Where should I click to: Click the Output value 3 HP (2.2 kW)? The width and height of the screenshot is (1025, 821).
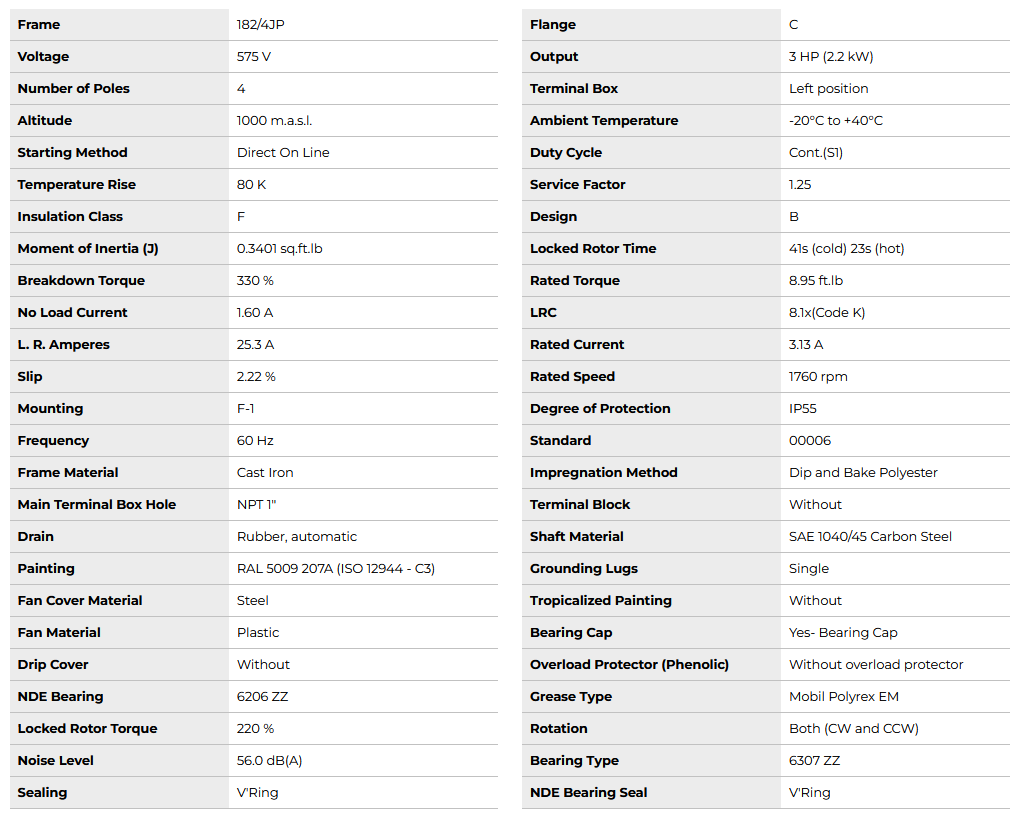coord(831,56)
